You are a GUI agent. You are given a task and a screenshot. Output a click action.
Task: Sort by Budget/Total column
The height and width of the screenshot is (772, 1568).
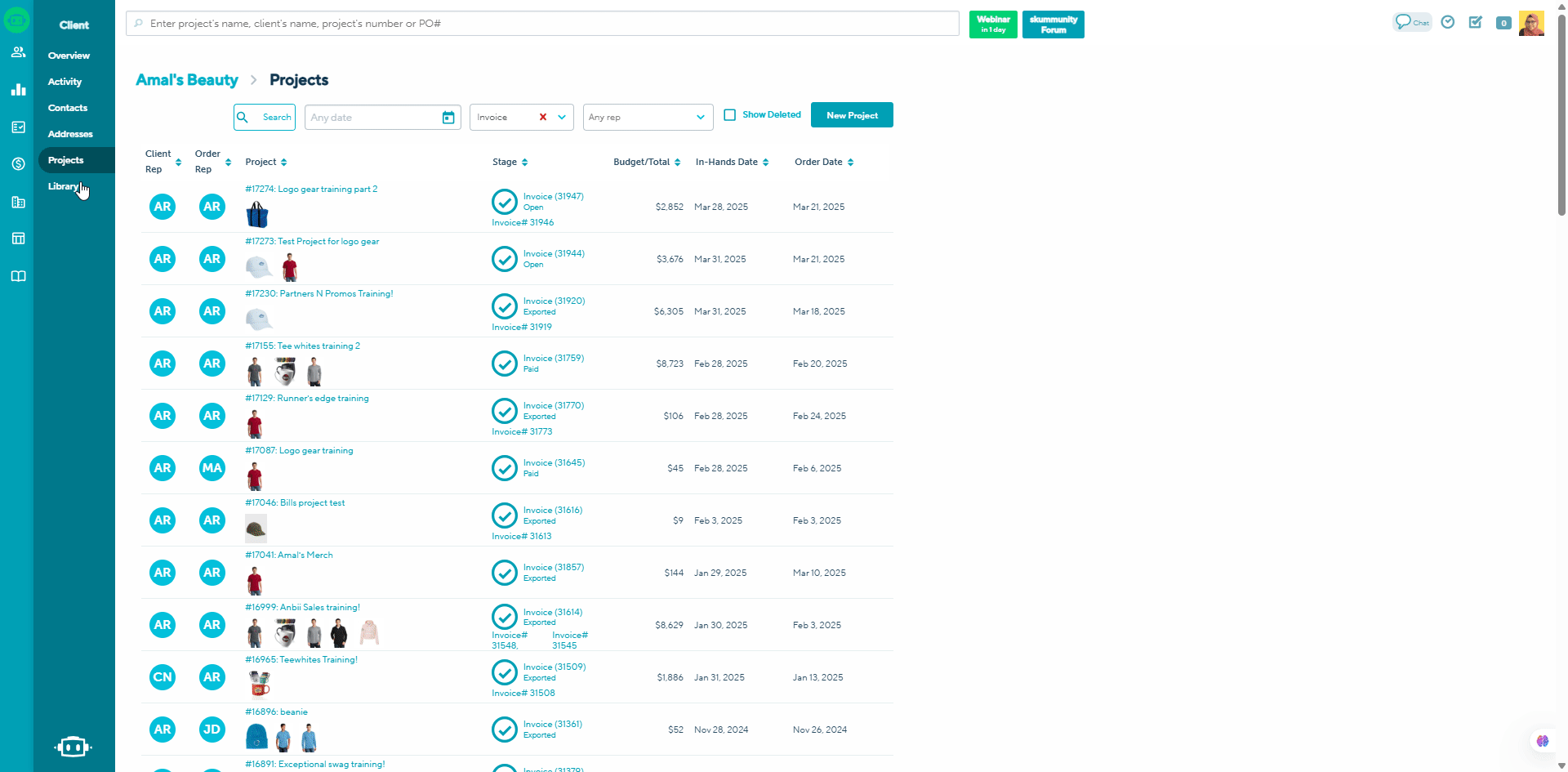pyautogui.click(x=677, y=163)
